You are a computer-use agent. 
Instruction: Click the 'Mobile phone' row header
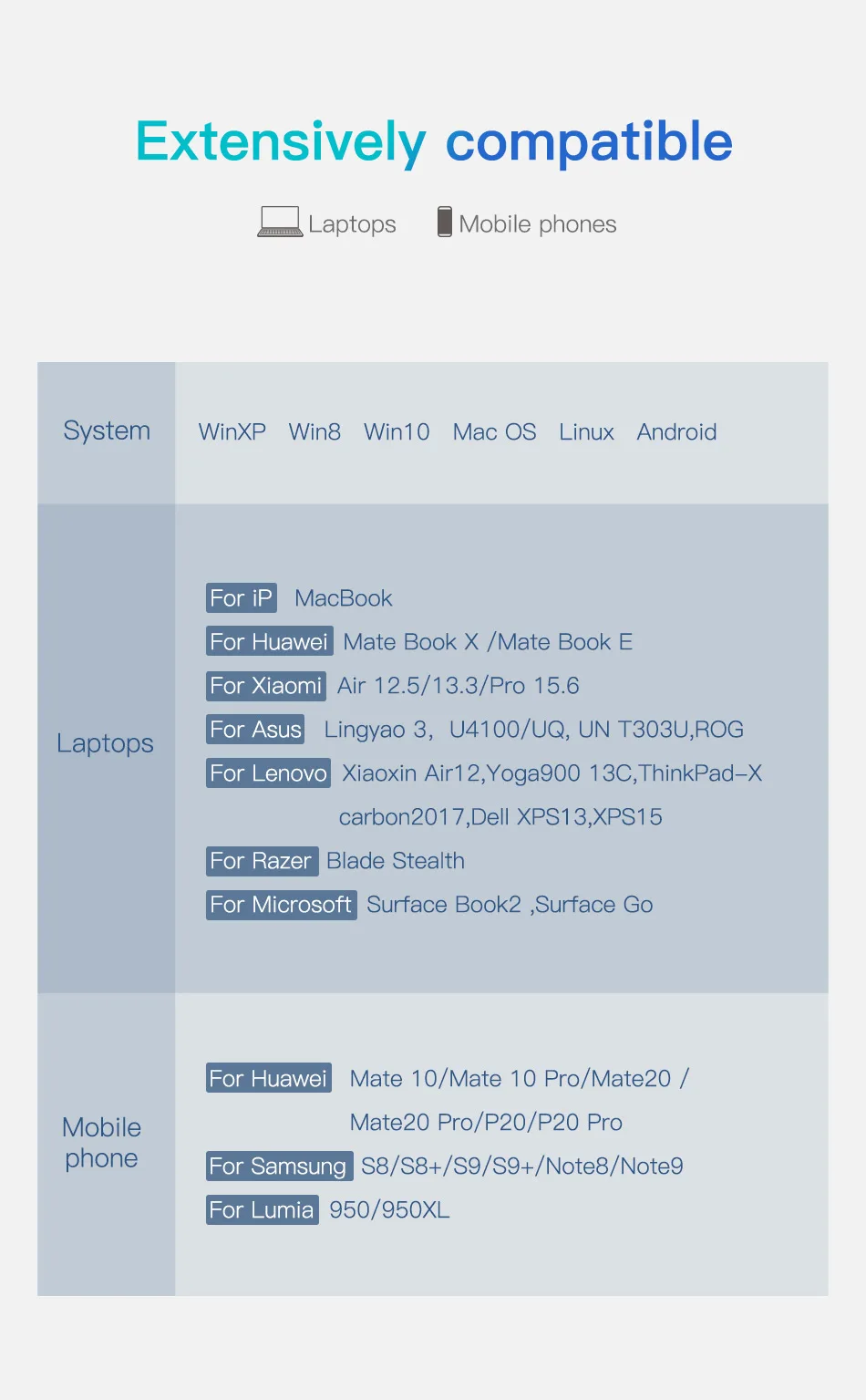click(x=101, y=1143)
